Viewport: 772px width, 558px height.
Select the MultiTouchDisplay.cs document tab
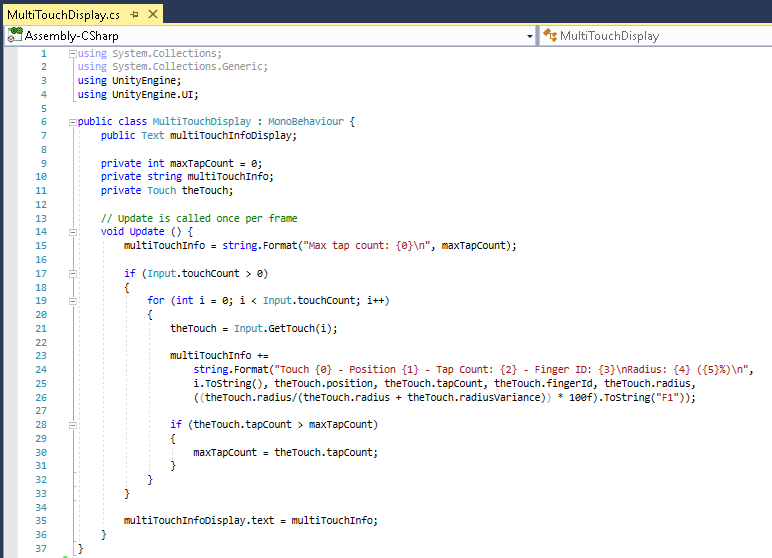63,15
